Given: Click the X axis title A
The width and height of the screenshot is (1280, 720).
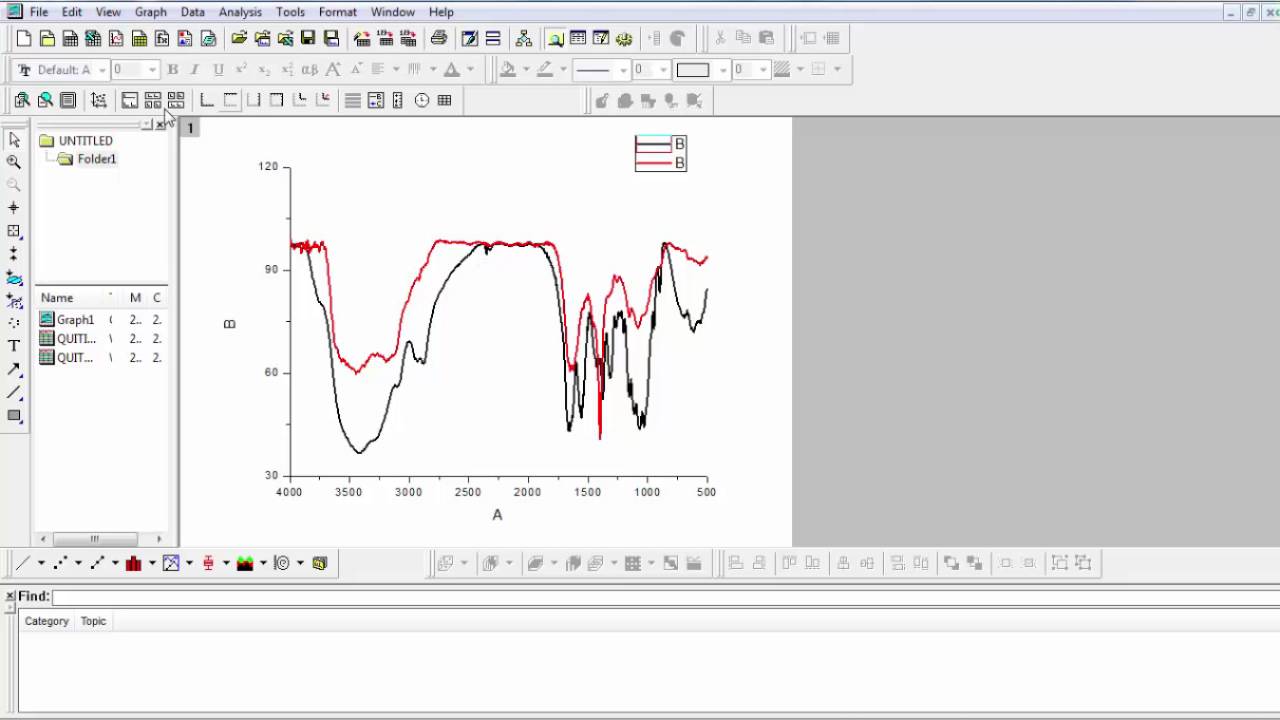Looking at the screenshot, I should coord(497,515).
